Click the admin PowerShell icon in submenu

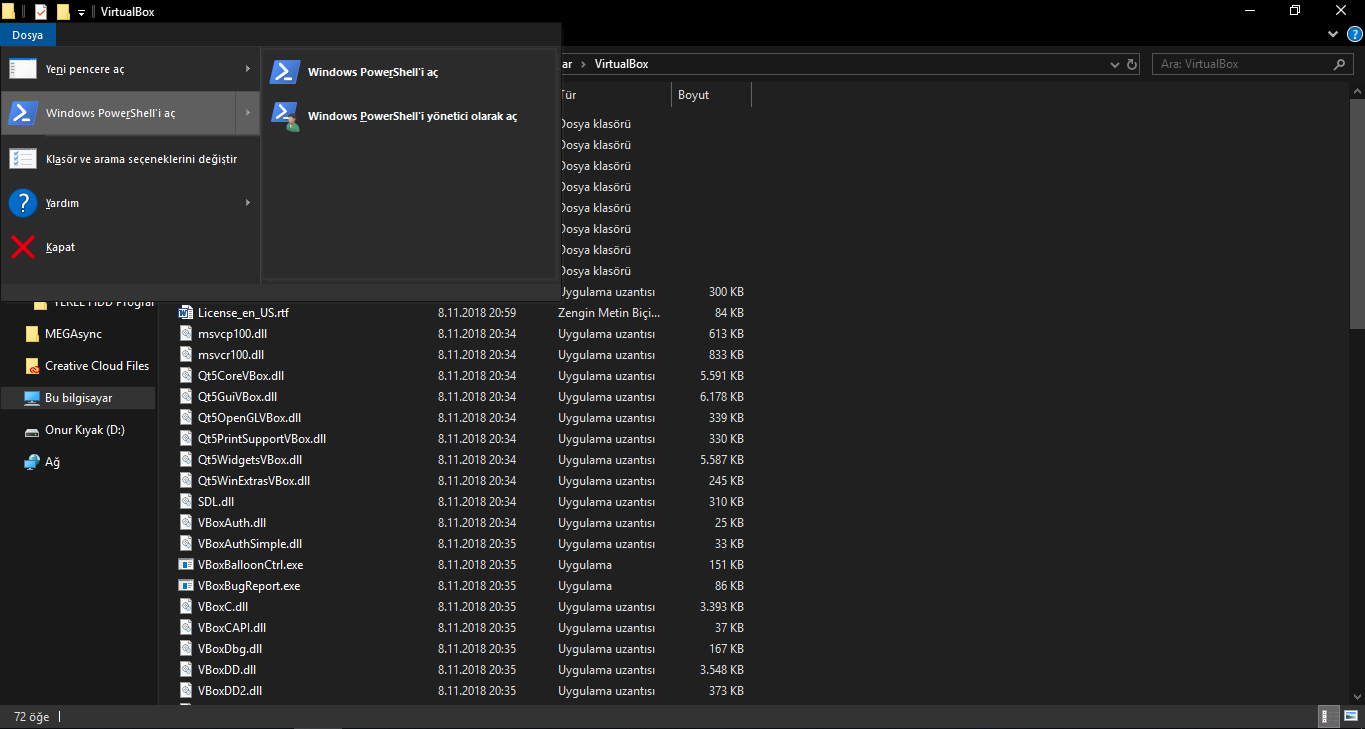[285, 116]
